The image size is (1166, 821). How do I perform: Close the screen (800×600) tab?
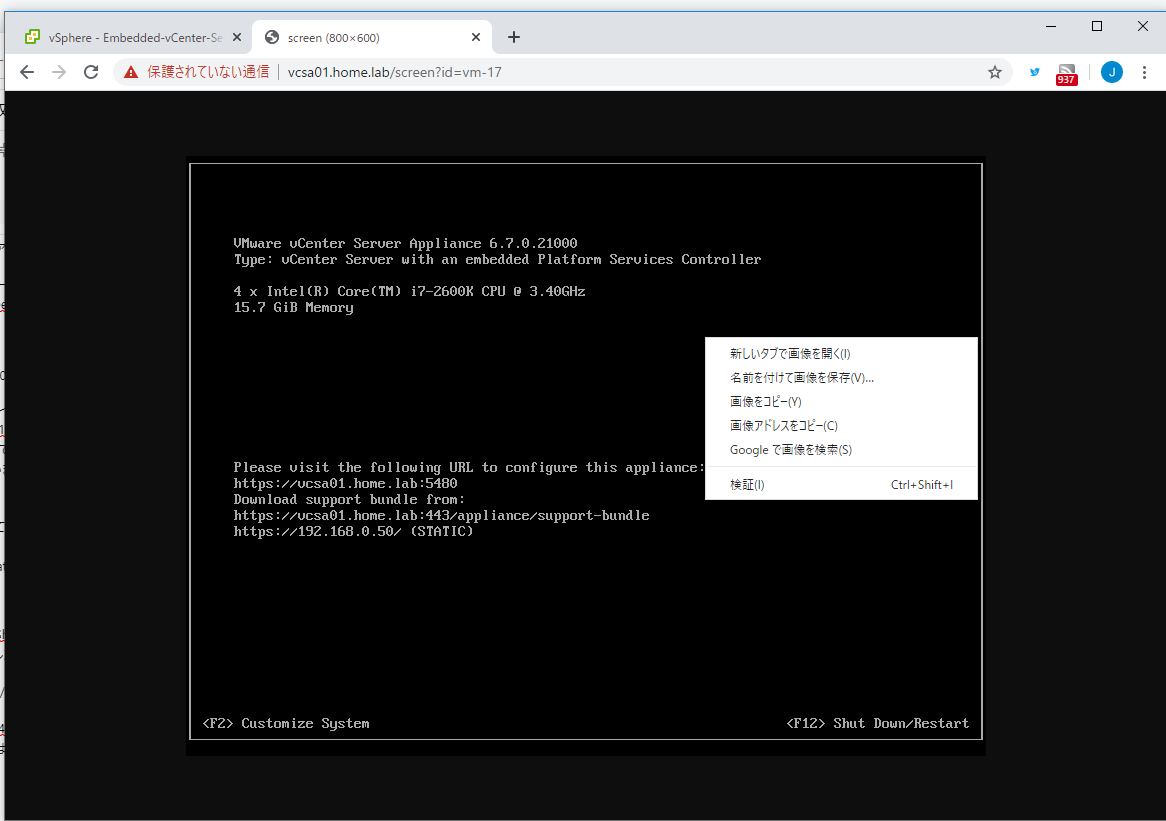pos(476,37)
